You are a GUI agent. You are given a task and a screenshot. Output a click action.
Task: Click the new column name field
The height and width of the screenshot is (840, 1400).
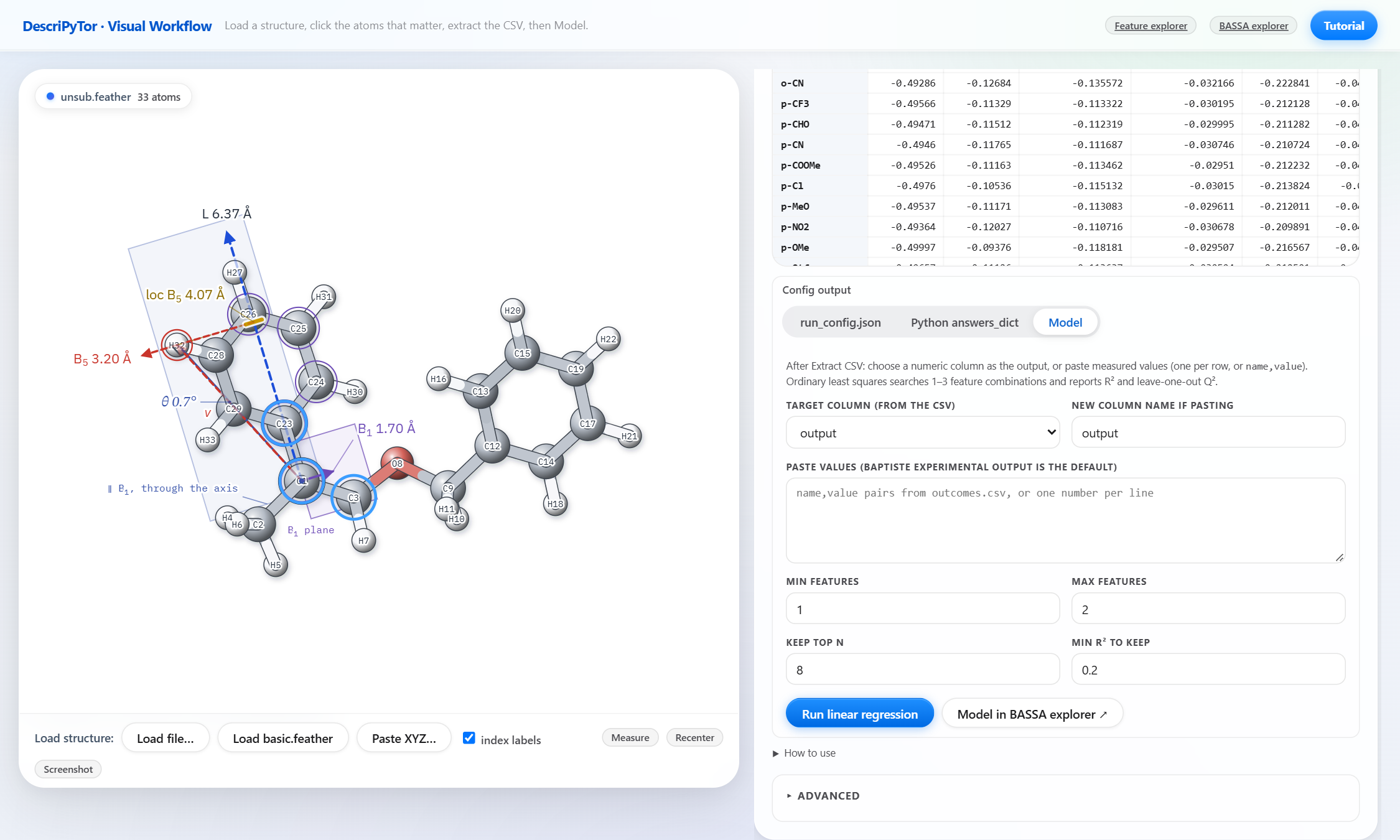pos(1208,432)
